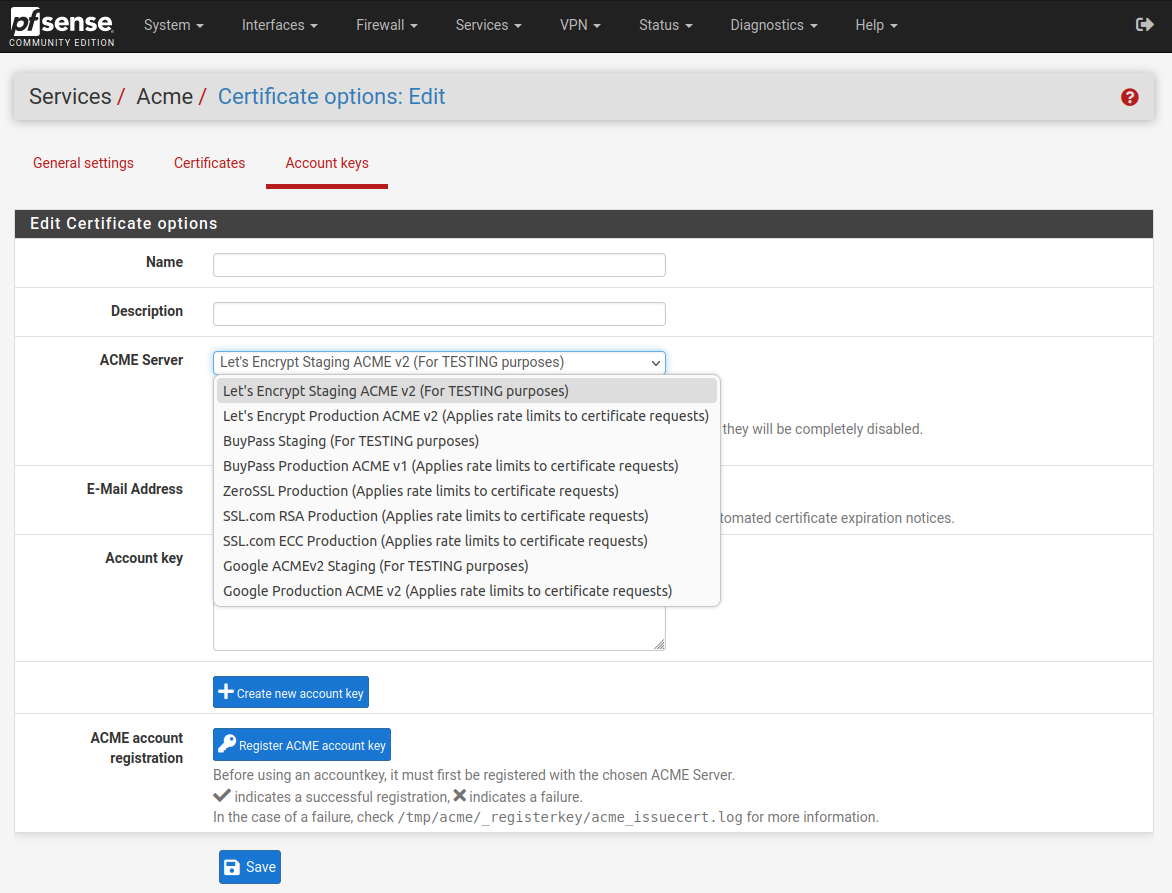
Task: Click the Acme breadcrumb link
Action: (164, 96)
